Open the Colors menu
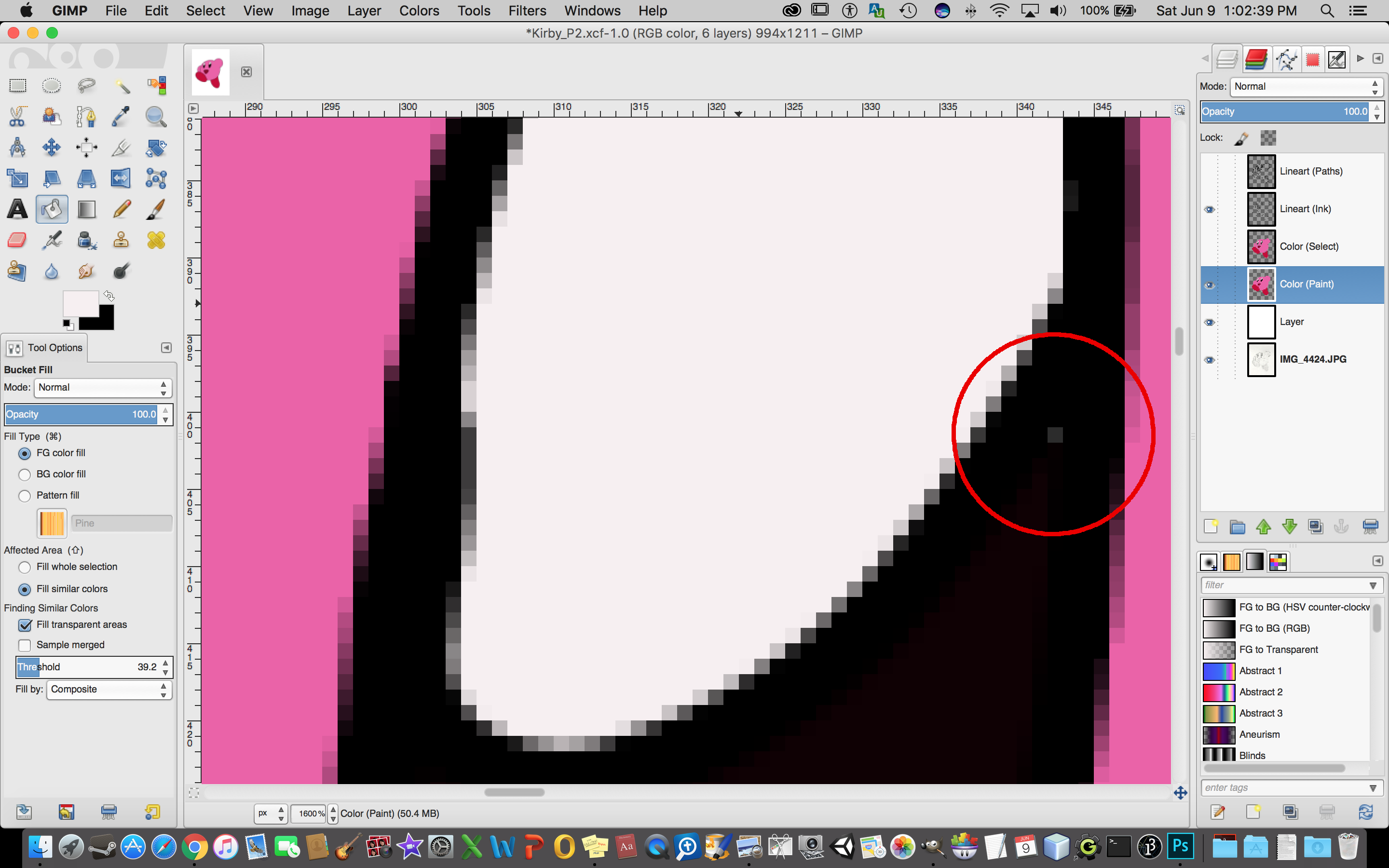1389x868 pixels. [x=419, y=11]
